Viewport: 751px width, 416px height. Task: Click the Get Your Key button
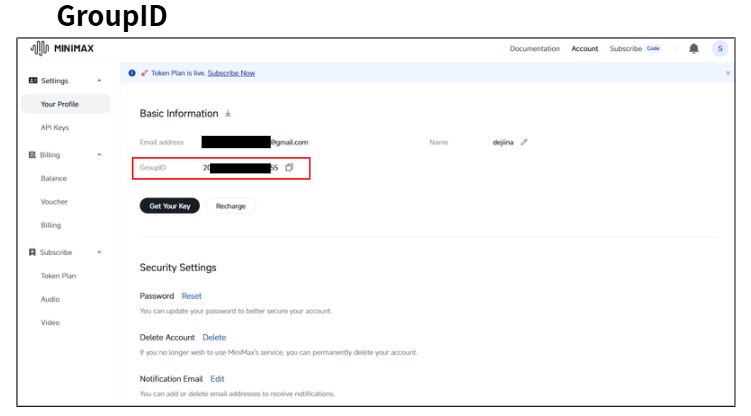click(x=170, y=206)
